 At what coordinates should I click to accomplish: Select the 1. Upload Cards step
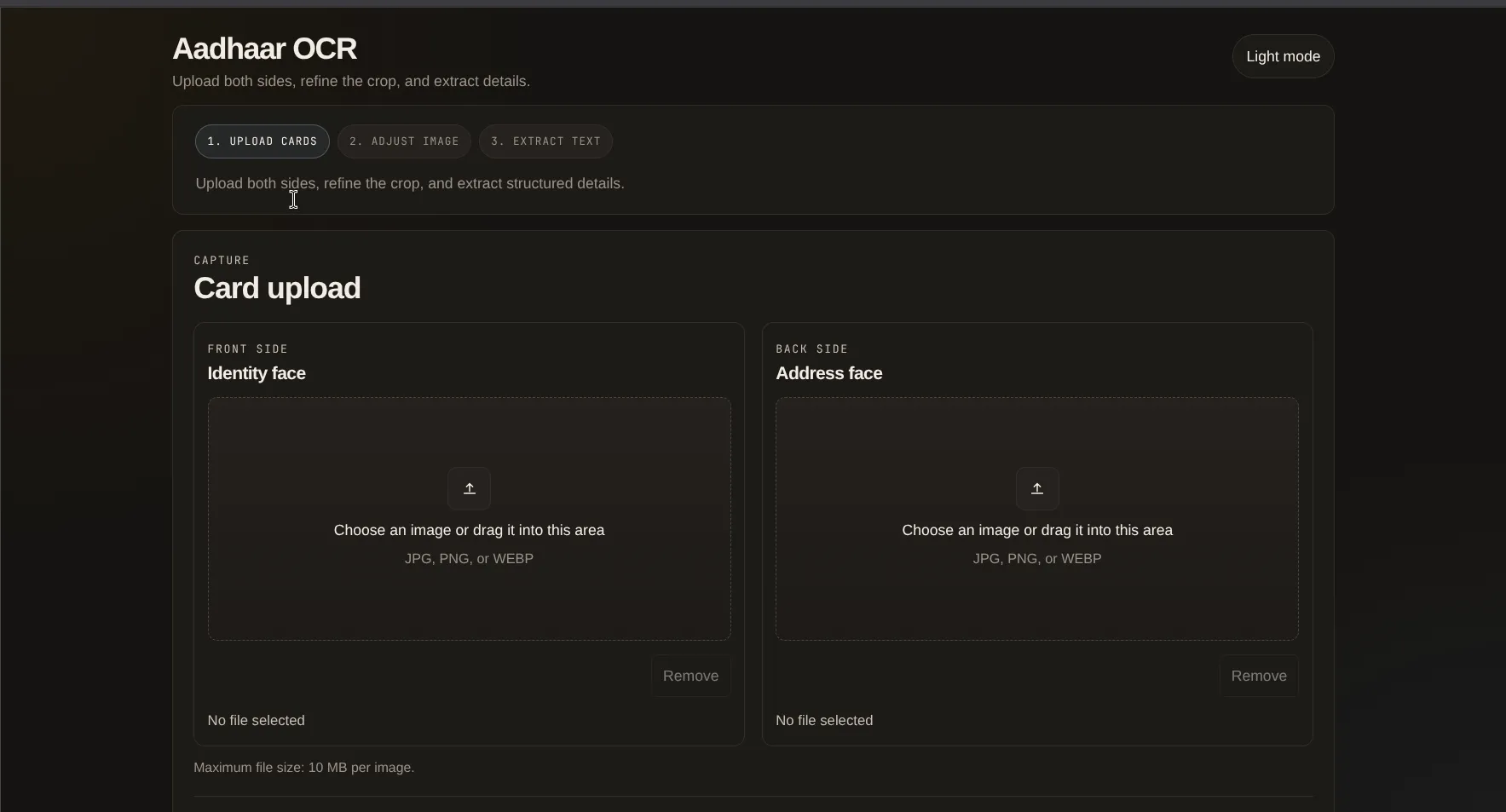pos(263,141)
